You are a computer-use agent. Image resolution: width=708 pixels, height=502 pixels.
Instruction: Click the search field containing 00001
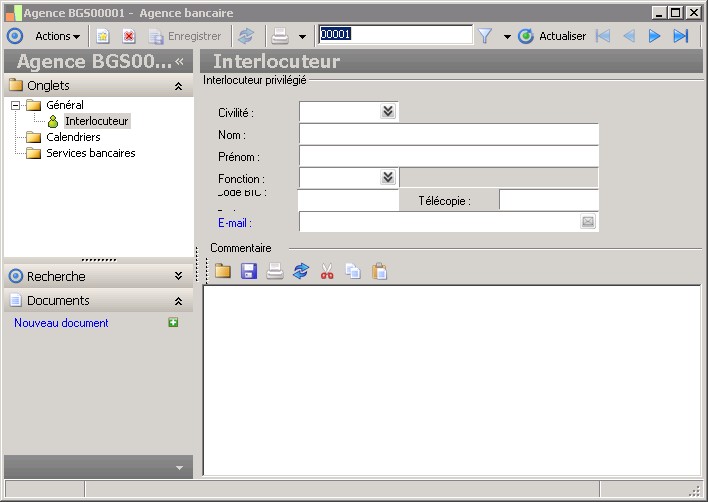pos(396,34)
